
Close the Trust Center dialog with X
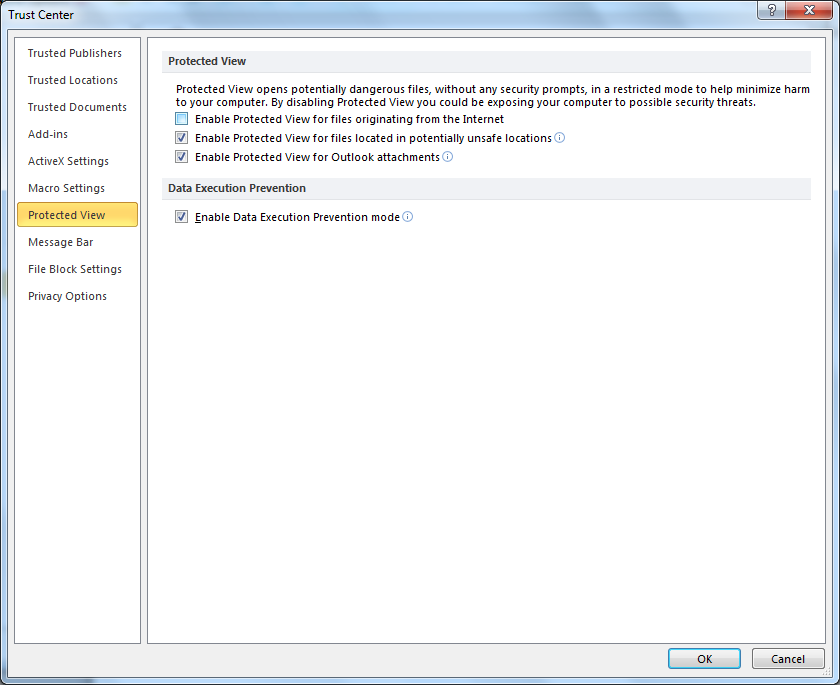pos(809,10)
